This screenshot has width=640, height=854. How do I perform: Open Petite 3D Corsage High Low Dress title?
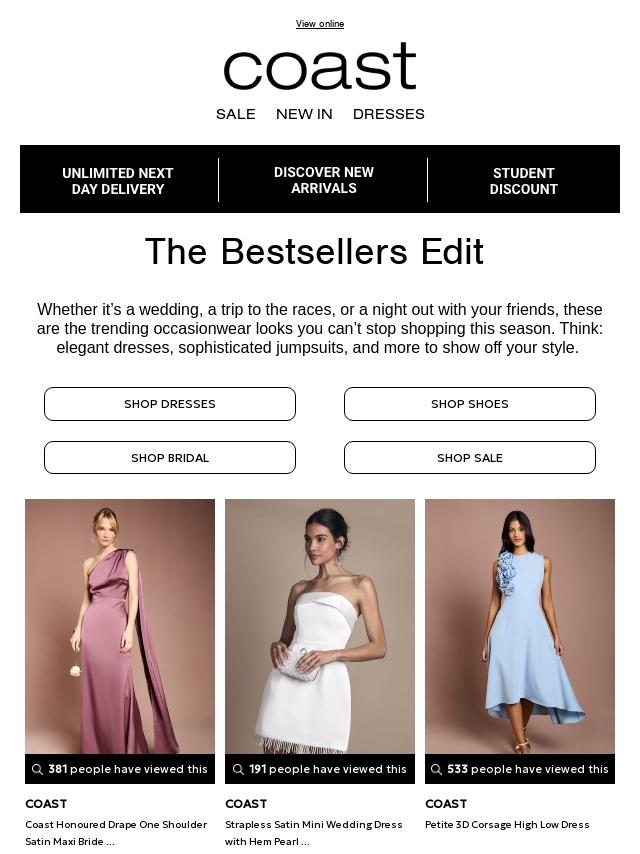pos(507,825)
